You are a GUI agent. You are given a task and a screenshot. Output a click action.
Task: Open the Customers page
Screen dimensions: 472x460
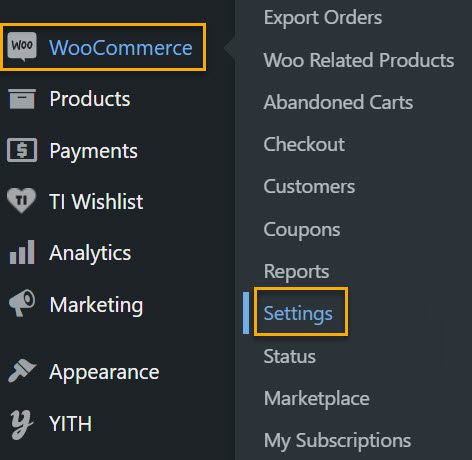tap(309, 186)
